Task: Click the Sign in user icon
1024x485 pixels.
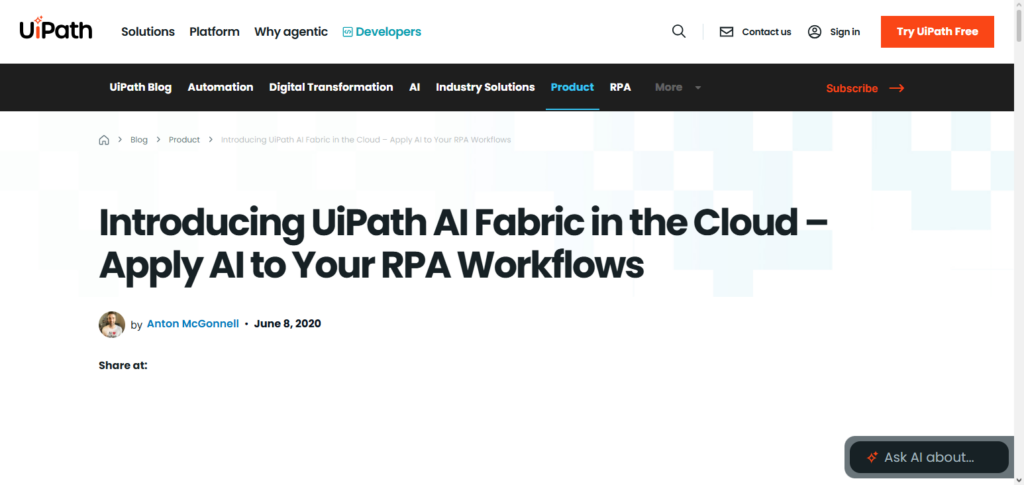Action: click(814, 32)
